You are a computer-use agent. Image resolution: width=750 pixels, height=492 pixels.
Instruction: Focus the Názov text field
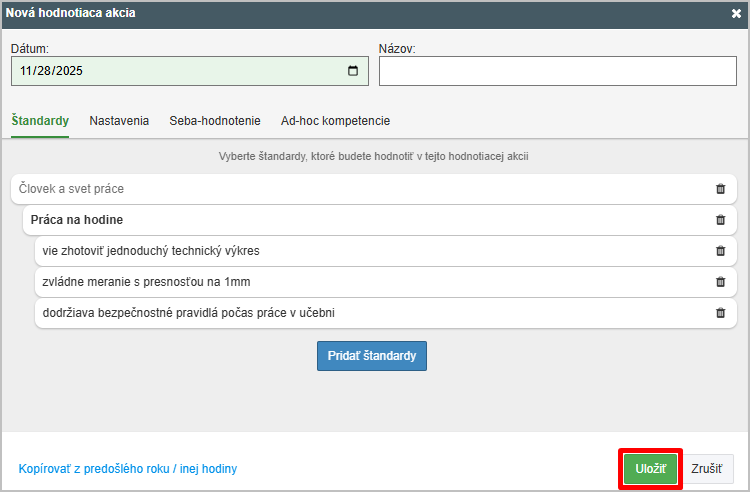(557, 71)
